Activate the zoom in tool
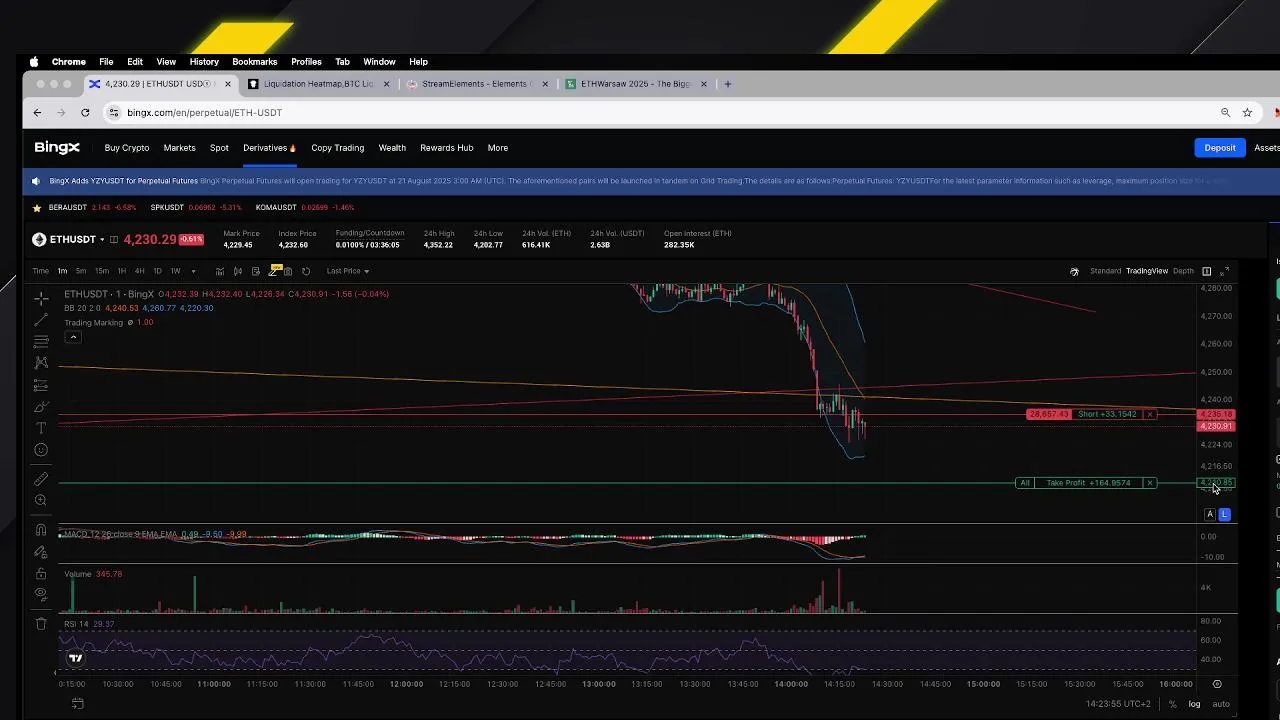1280x720 pixels. pos(41,500)
